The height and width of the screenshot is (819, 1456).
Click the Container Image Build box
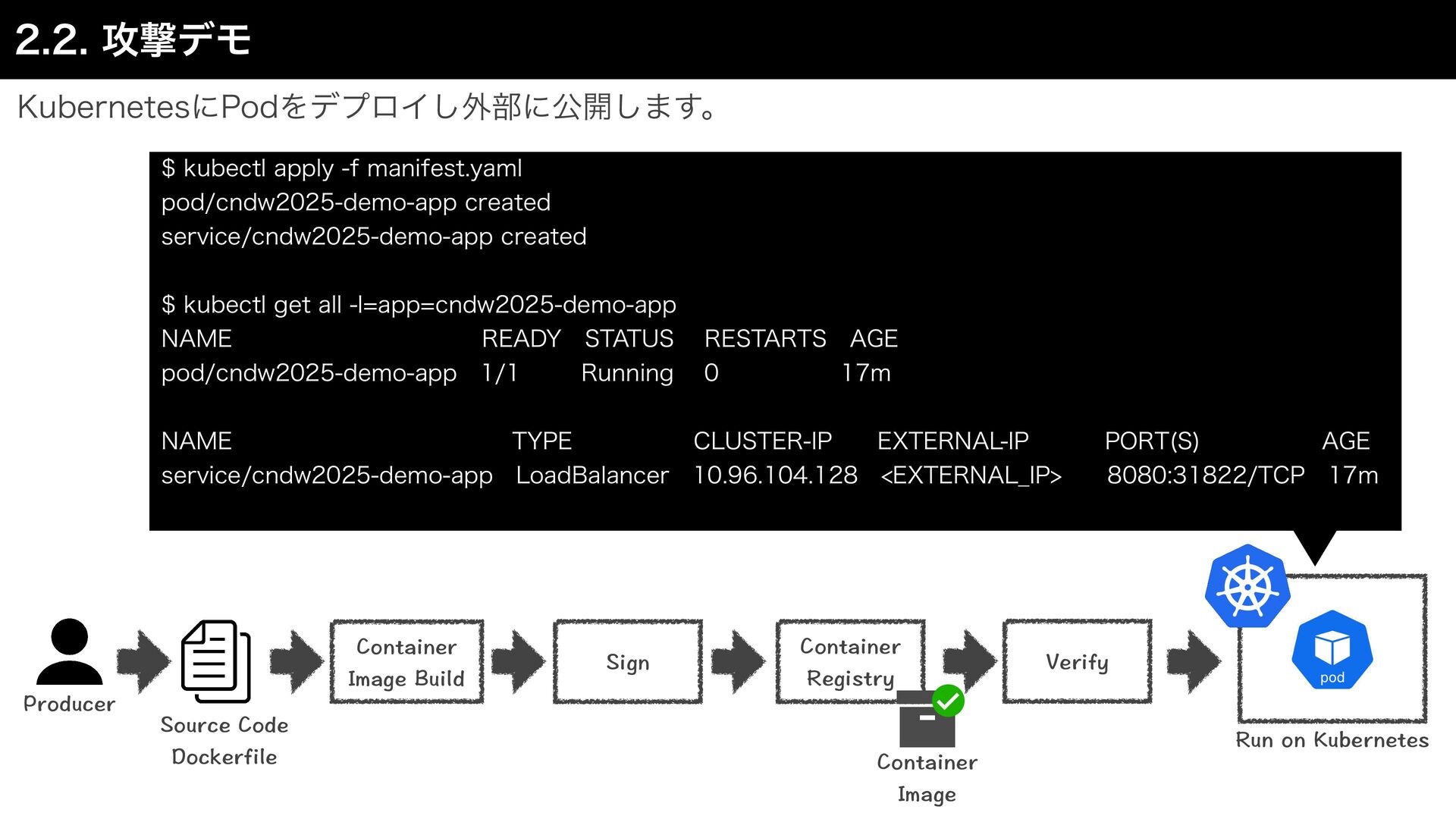click(x=406, y=662)
